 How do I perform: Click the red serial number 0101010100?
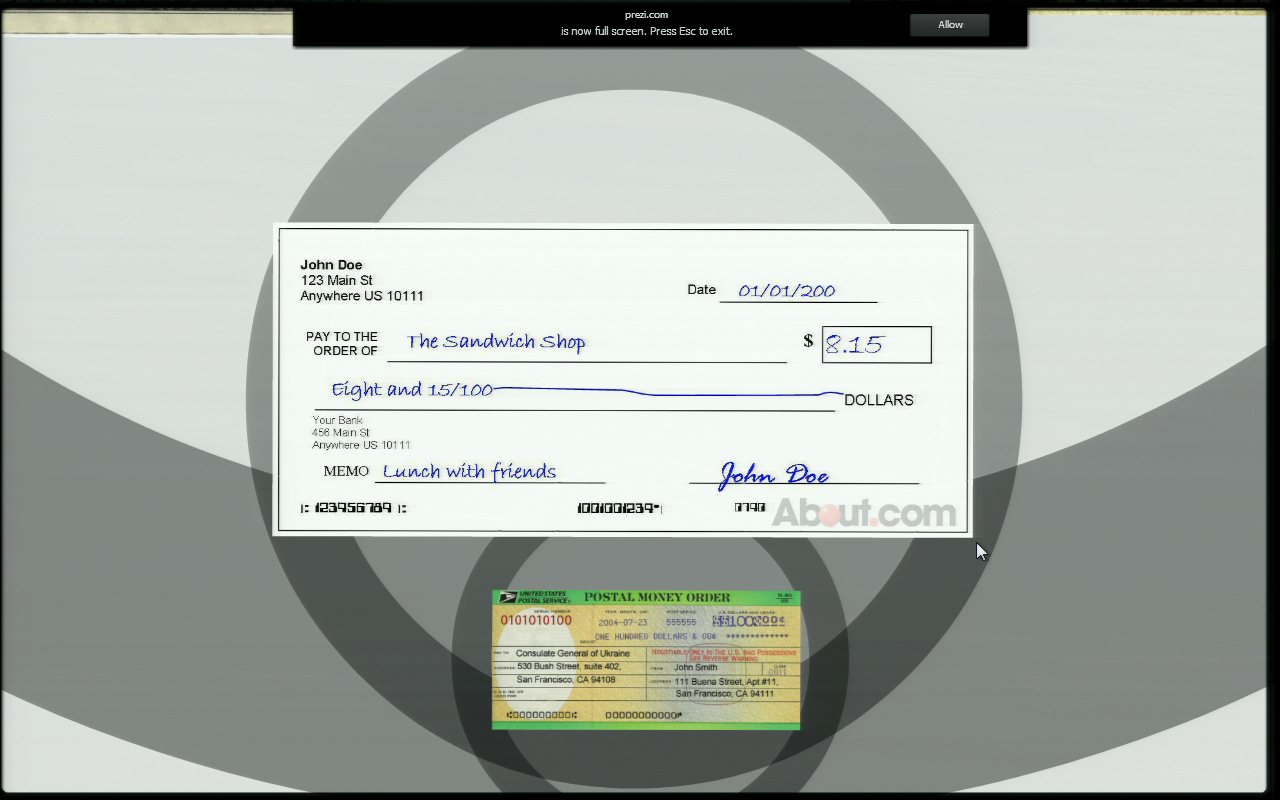(536, 620)
